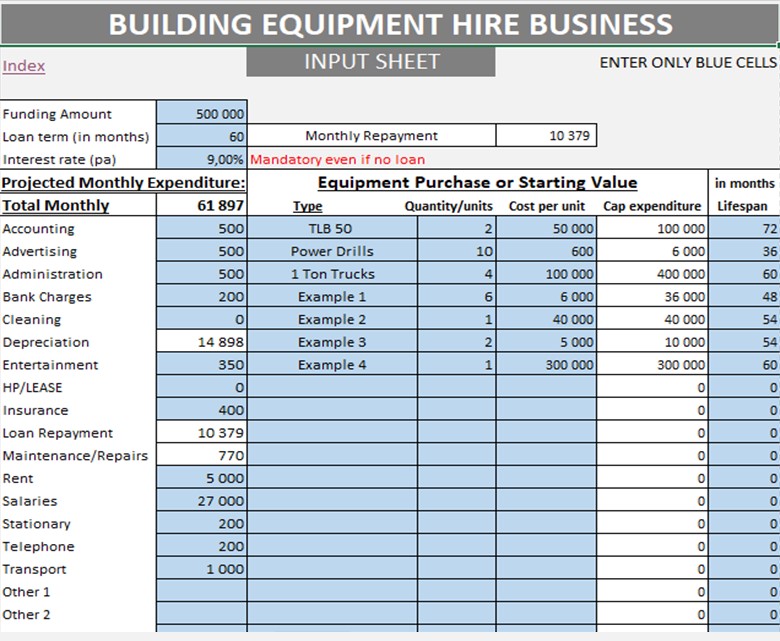Select the Administration expense cell
Viewport: 780px width, 641px height.
[x=202, y=274]
